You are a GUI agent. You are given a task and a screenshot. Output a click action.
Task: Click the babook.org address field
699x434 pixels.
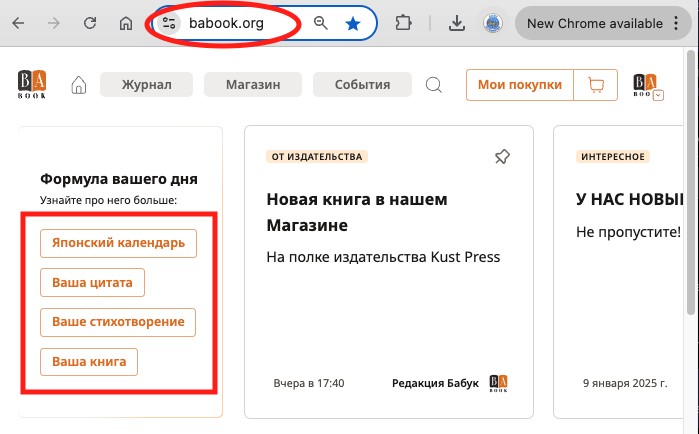pyautogui.click(x=226, y=23)
